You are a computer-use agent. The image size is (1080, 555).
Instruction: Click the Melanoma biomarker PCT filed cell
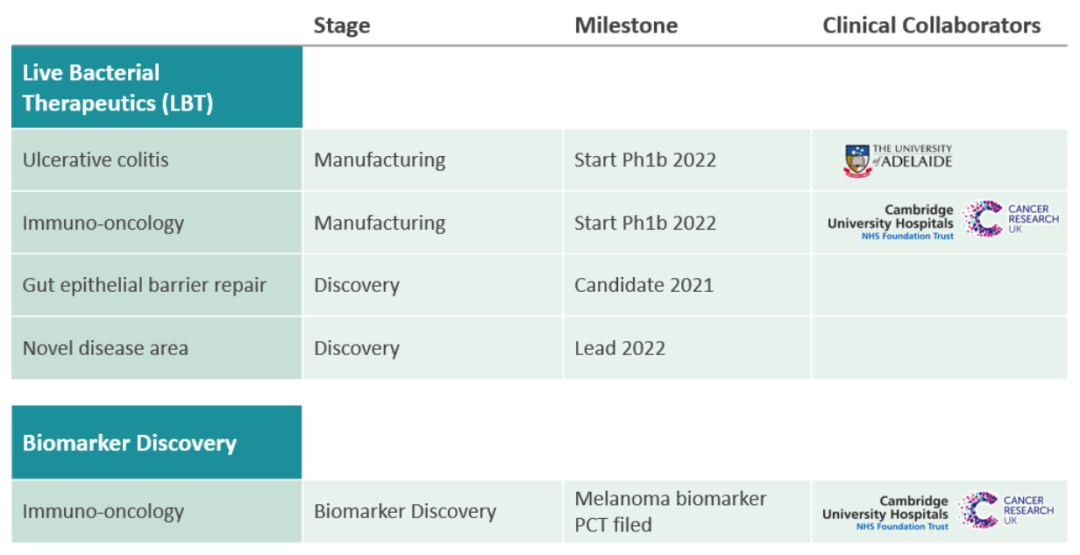tap(670, 511)
